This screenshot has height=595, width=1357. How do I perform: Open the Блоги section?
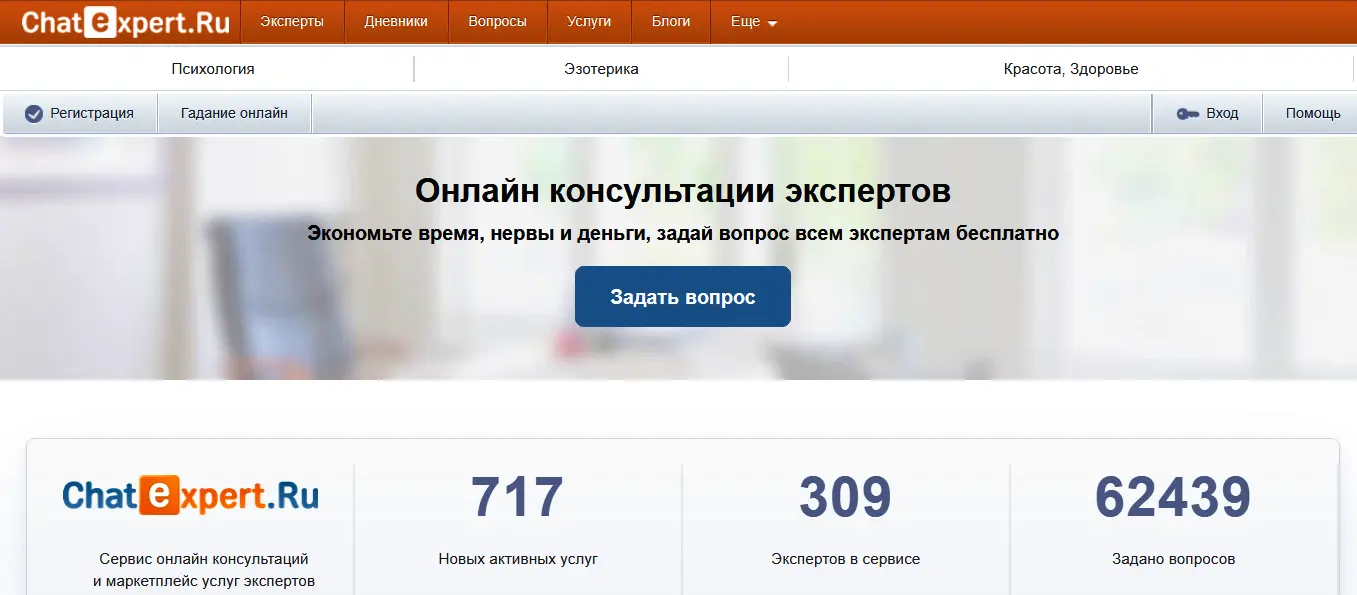[670, 22]
